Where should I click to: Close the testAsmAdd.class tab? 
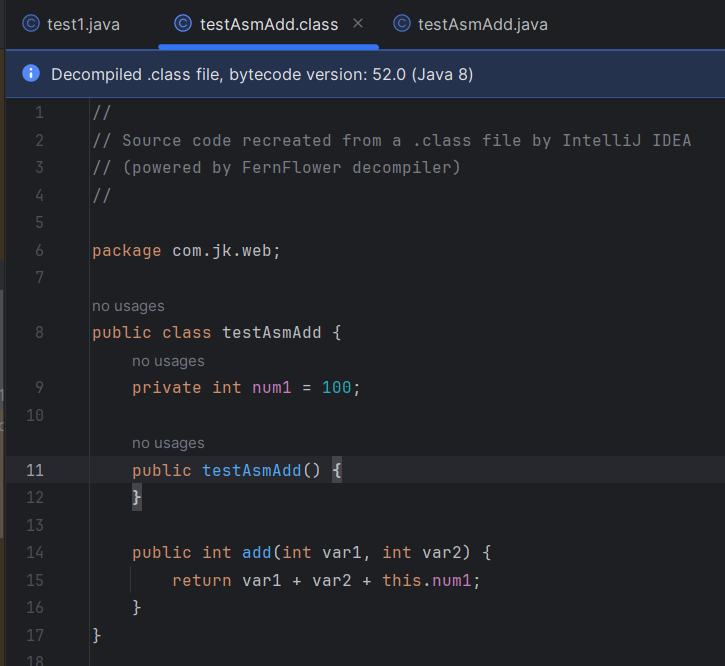click(357, 23)
